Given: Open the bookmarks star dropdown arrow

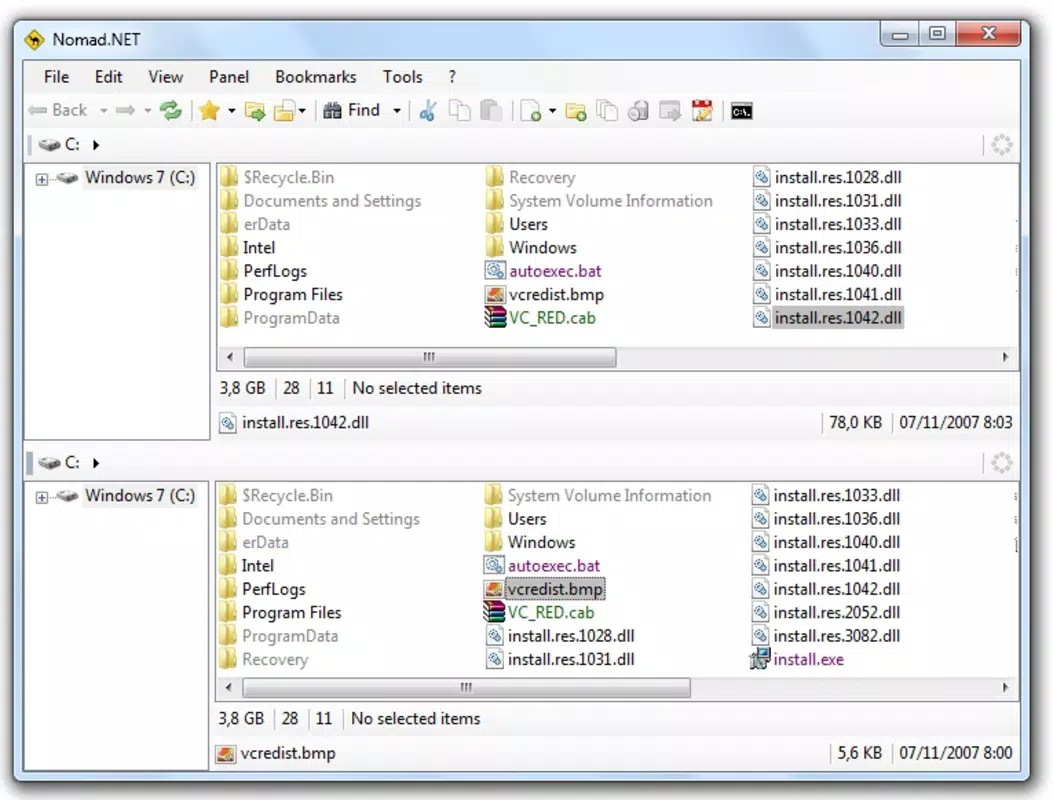Looking at the screenshot, I should (x=232, y=111).
